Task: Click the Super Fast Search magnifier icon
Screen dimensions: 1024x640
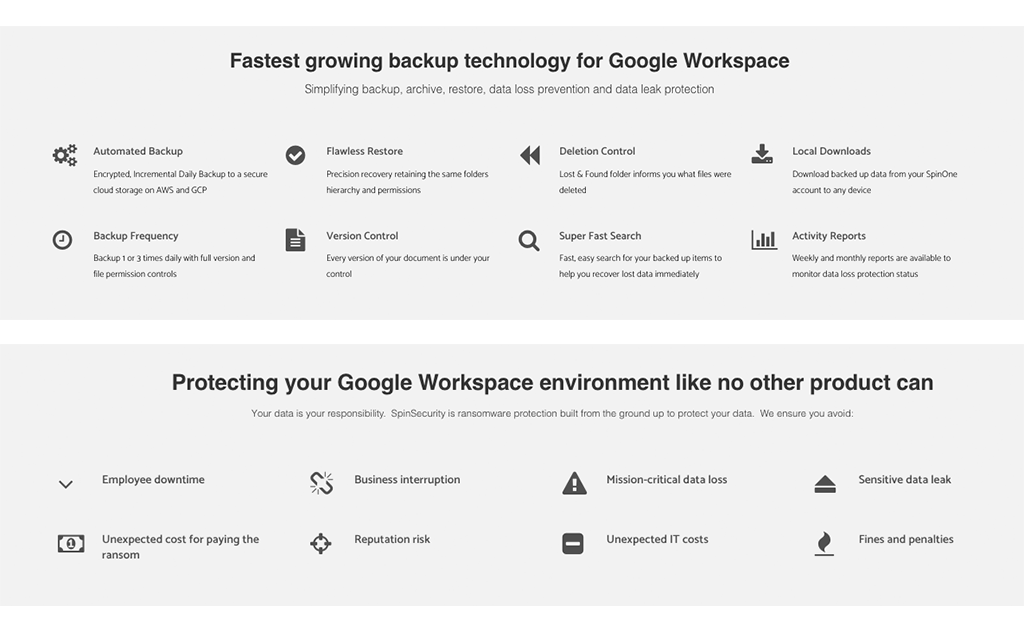Action: pos(529,241)
